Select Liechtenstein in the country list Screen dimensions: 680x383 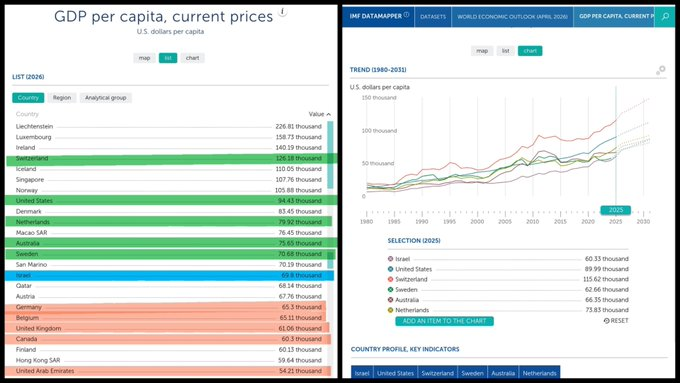169,127
